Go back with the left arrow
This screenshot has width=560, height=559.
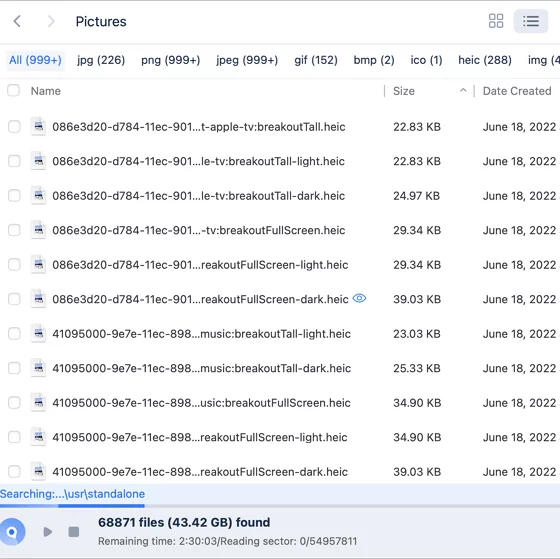point(17,21)
